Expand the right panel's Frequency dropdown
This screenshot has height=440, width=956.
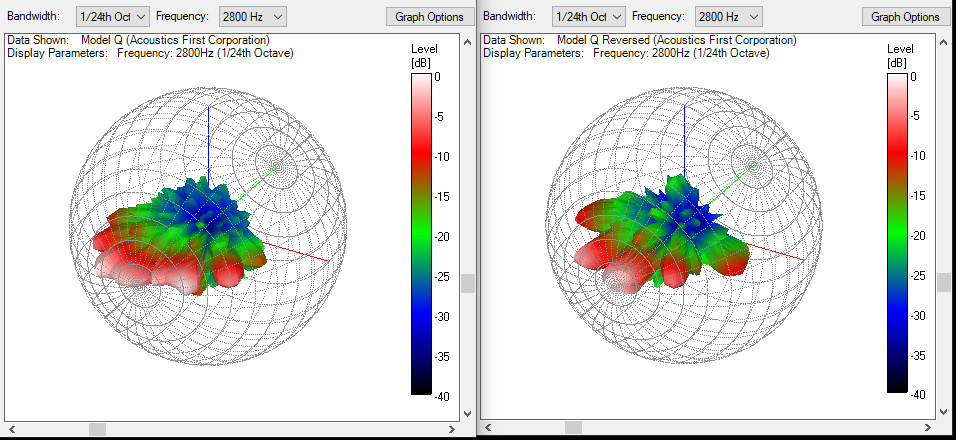tap(728, 17)
